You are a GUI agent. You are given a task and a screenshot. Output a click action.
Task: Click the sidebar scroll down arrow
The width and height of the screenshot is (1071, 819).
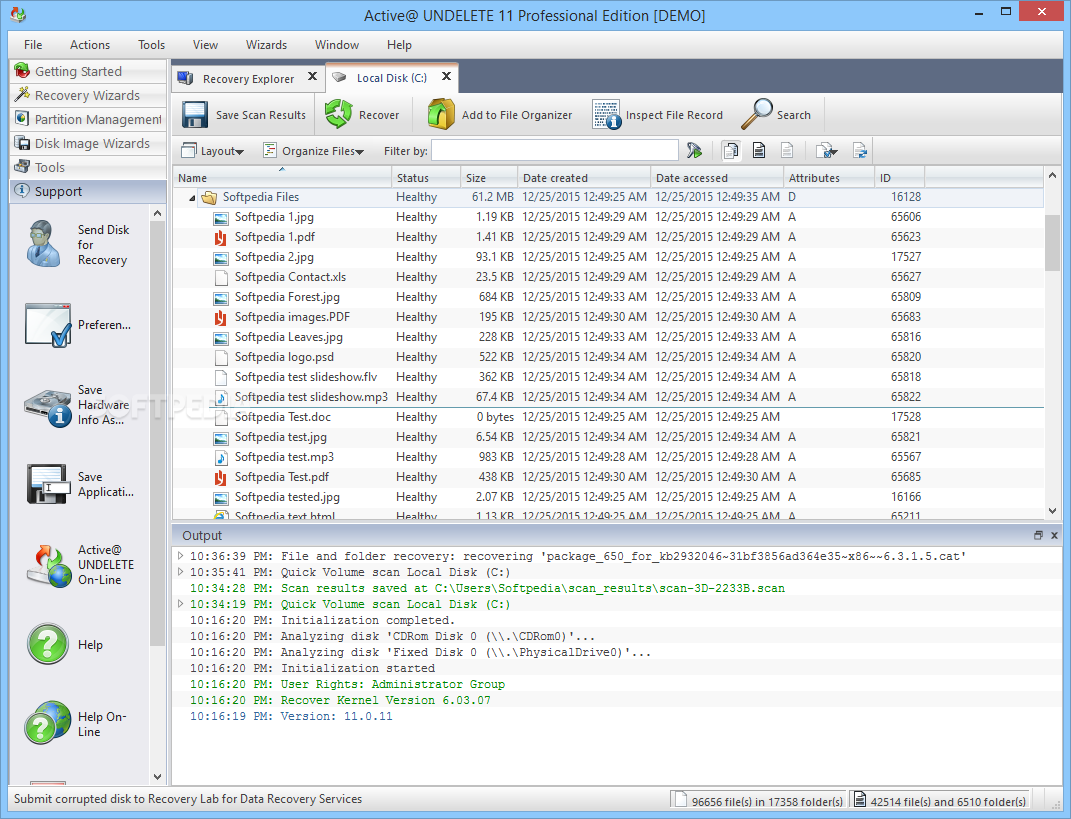click(x=158, y=777)
